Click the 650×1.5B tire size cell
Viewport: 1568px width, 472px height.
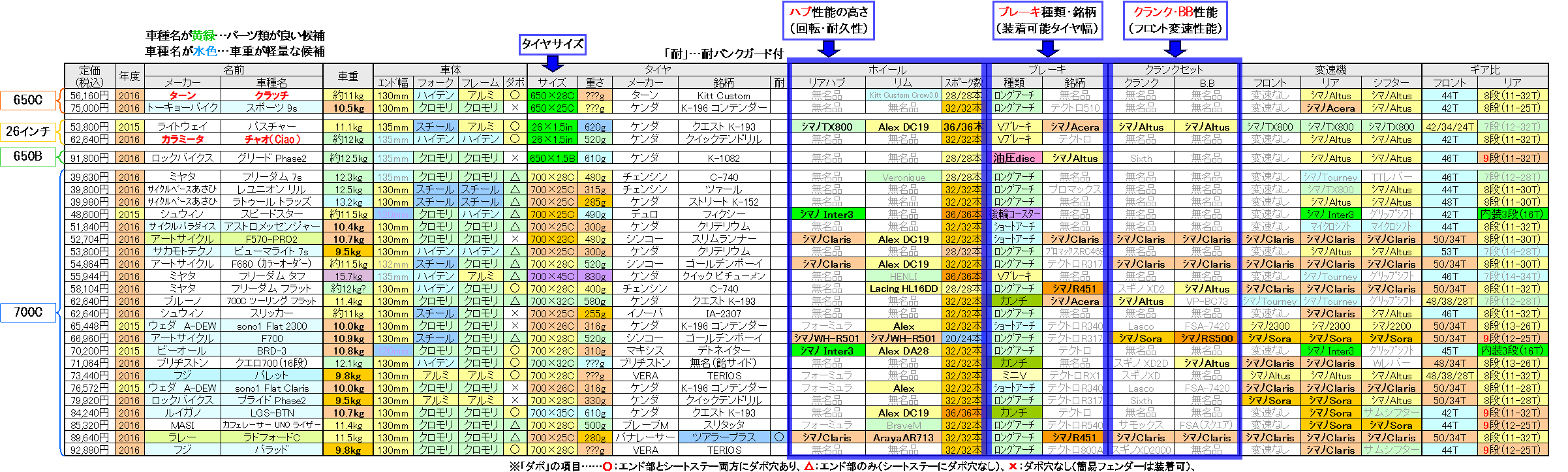(552, 158)
